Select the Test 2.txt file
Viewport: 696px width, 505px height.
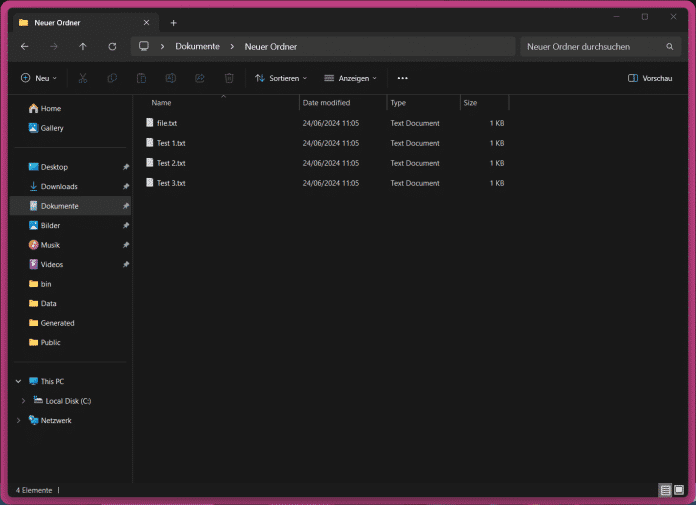click(x=171, y=163)
